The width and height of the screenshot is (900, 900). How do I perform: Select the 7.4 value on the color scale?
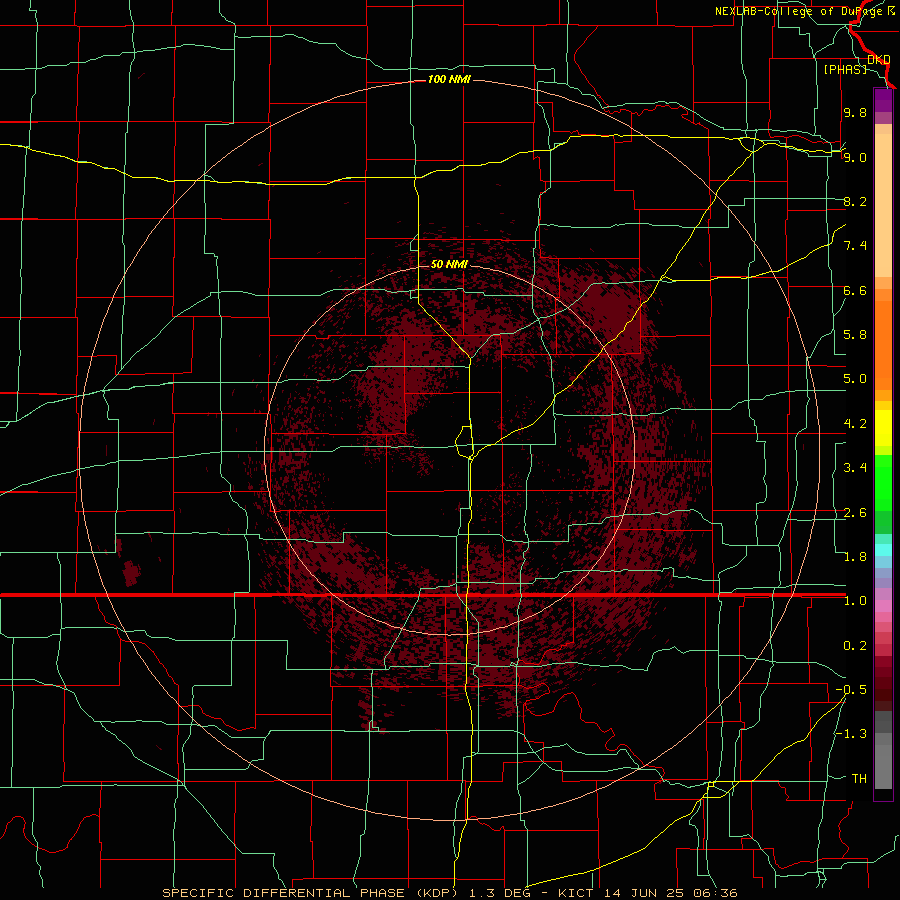[x=855, y=246]
